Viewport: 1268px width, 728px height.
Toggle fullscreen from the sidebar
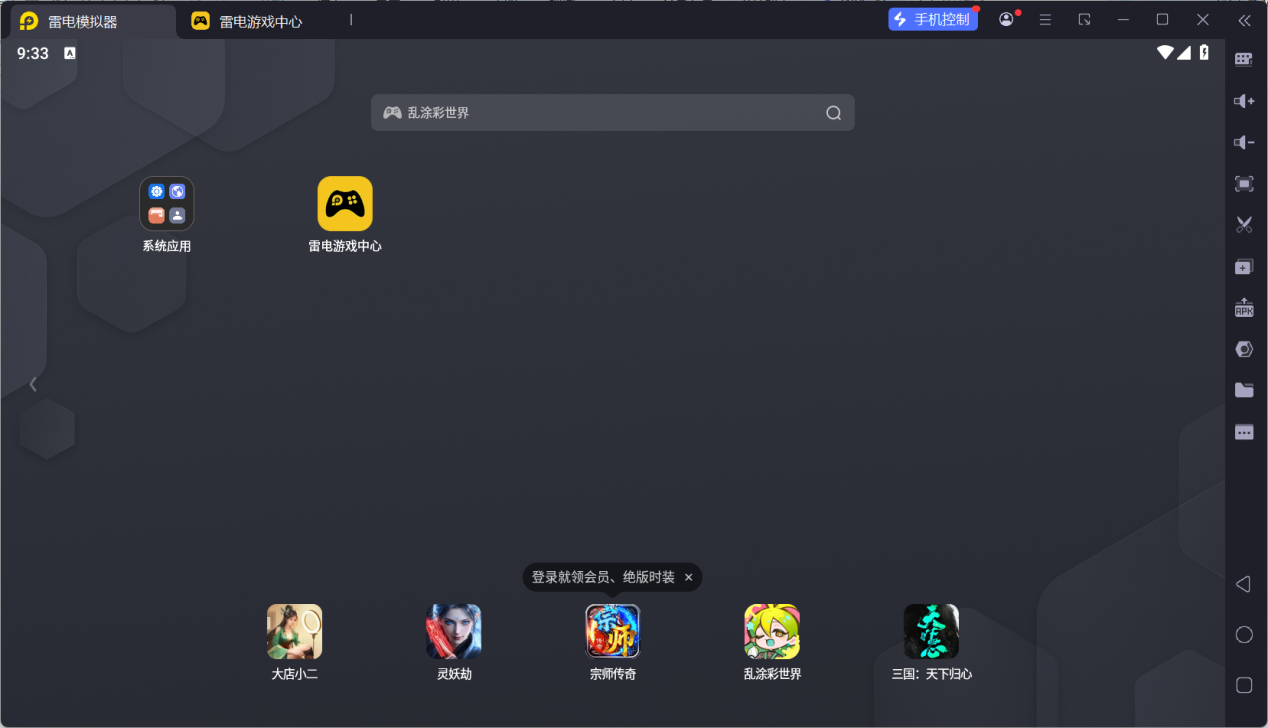point(1244,184)
